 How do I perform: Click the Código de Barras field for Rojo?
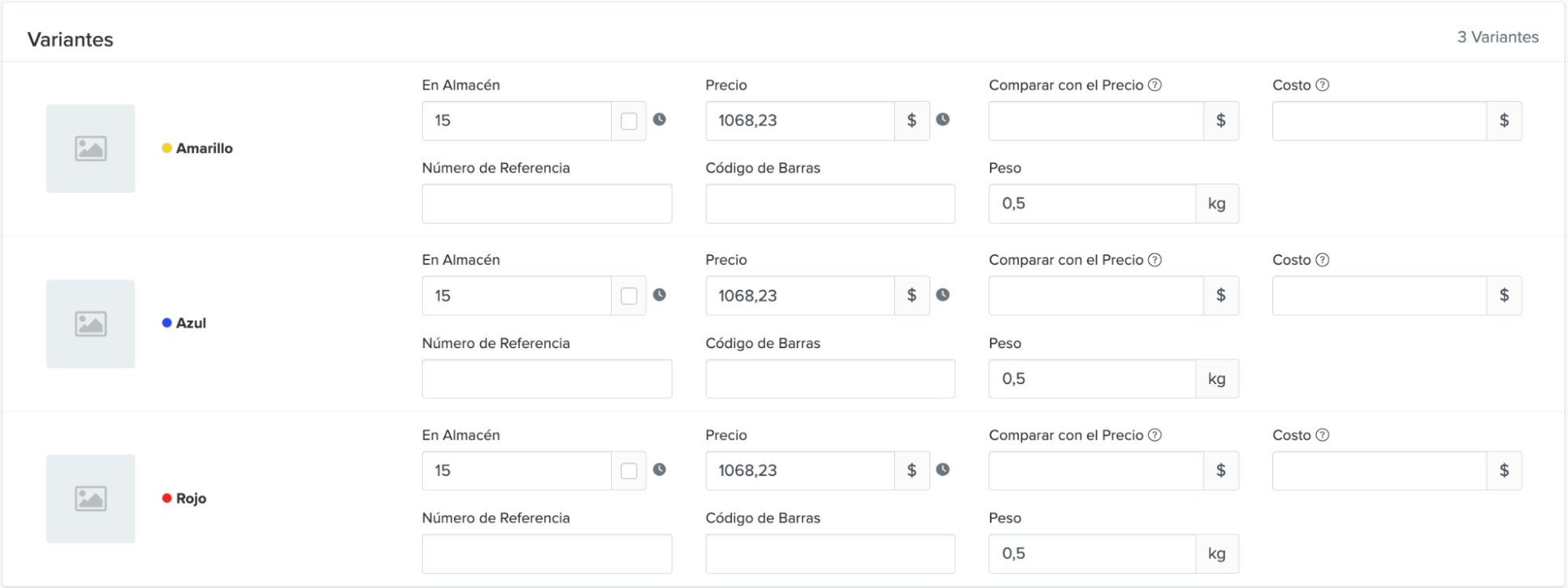click(x=829, y=554)
